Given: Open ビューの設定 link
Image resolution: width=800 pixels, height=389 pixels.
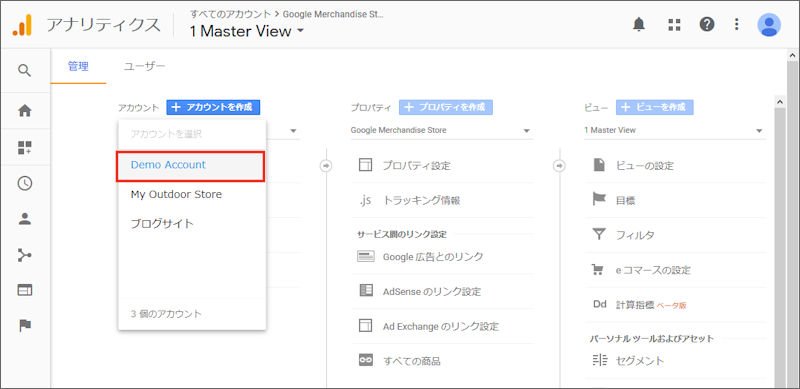Looking at the screenshot, I should click(645, 166).
